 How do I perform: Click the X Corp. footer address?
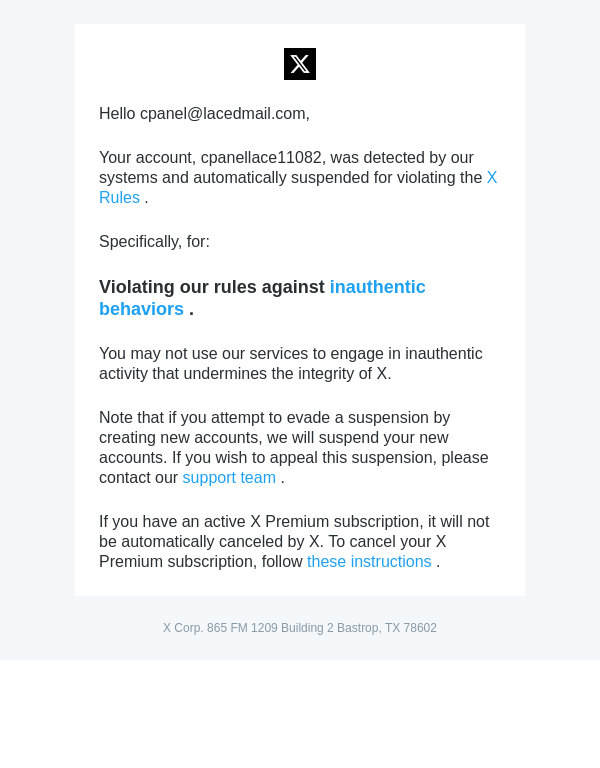click(300, 628)
